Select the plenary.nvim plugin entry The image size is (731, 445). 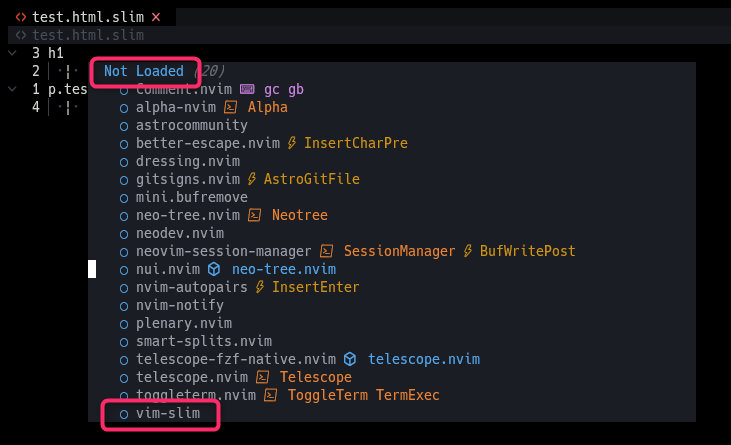(x=184, y=323)
